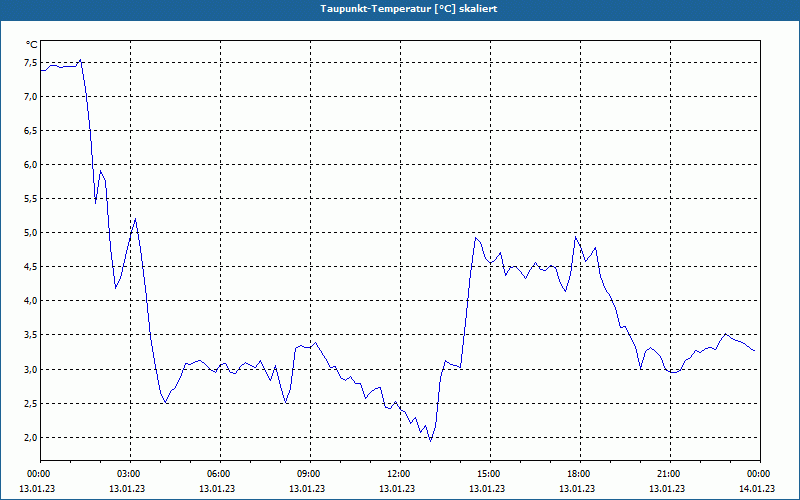Select the 5,5 y-axis label
The image size is (800, 500).
(x=30, y=198)
